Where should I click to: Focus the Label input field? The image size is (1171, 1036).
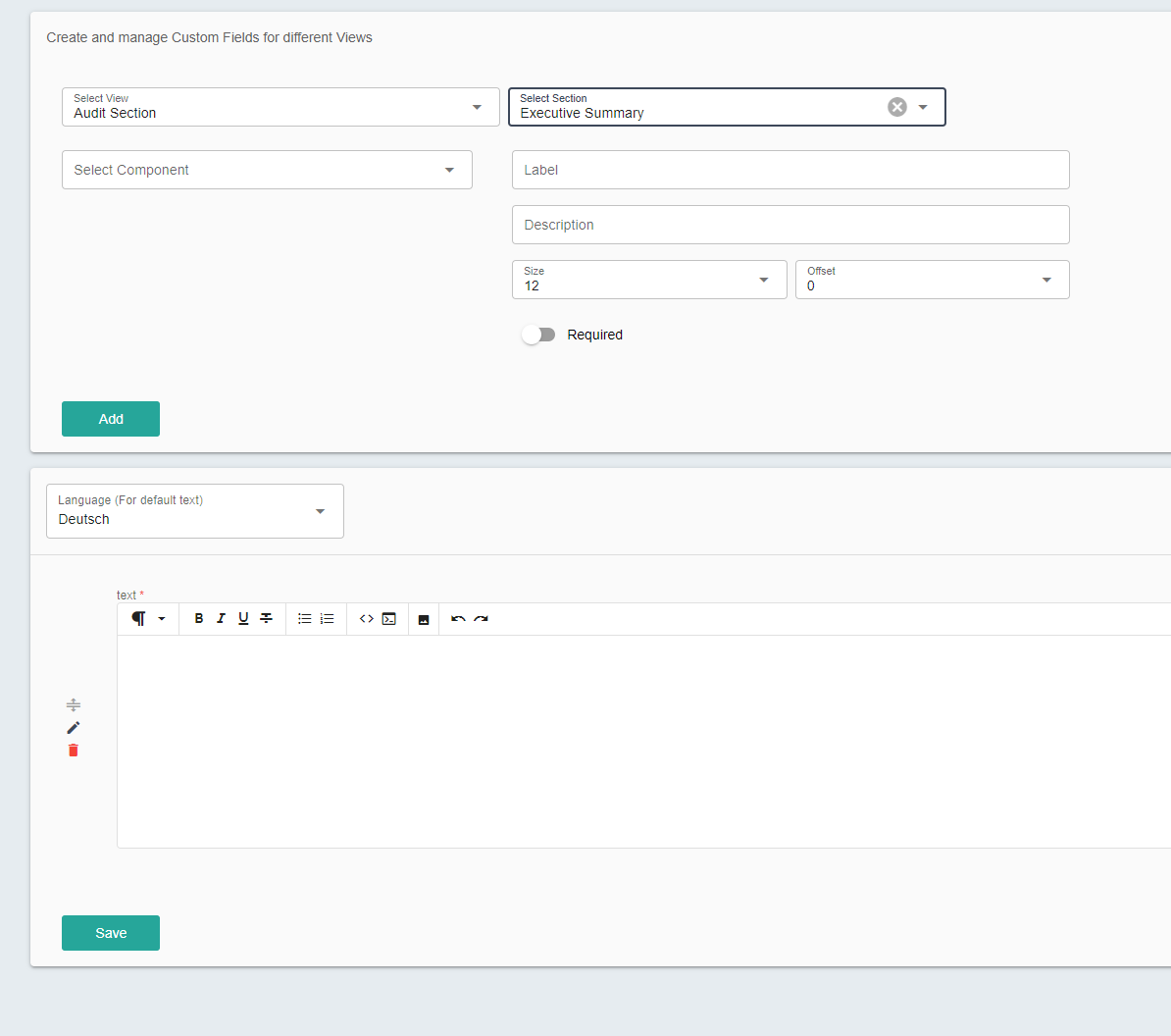(790, 170)
